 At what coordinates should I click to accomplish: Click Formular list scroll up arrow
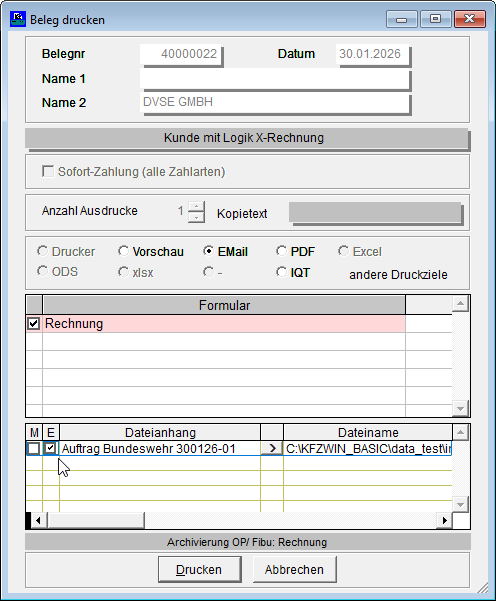click(460, 304)
